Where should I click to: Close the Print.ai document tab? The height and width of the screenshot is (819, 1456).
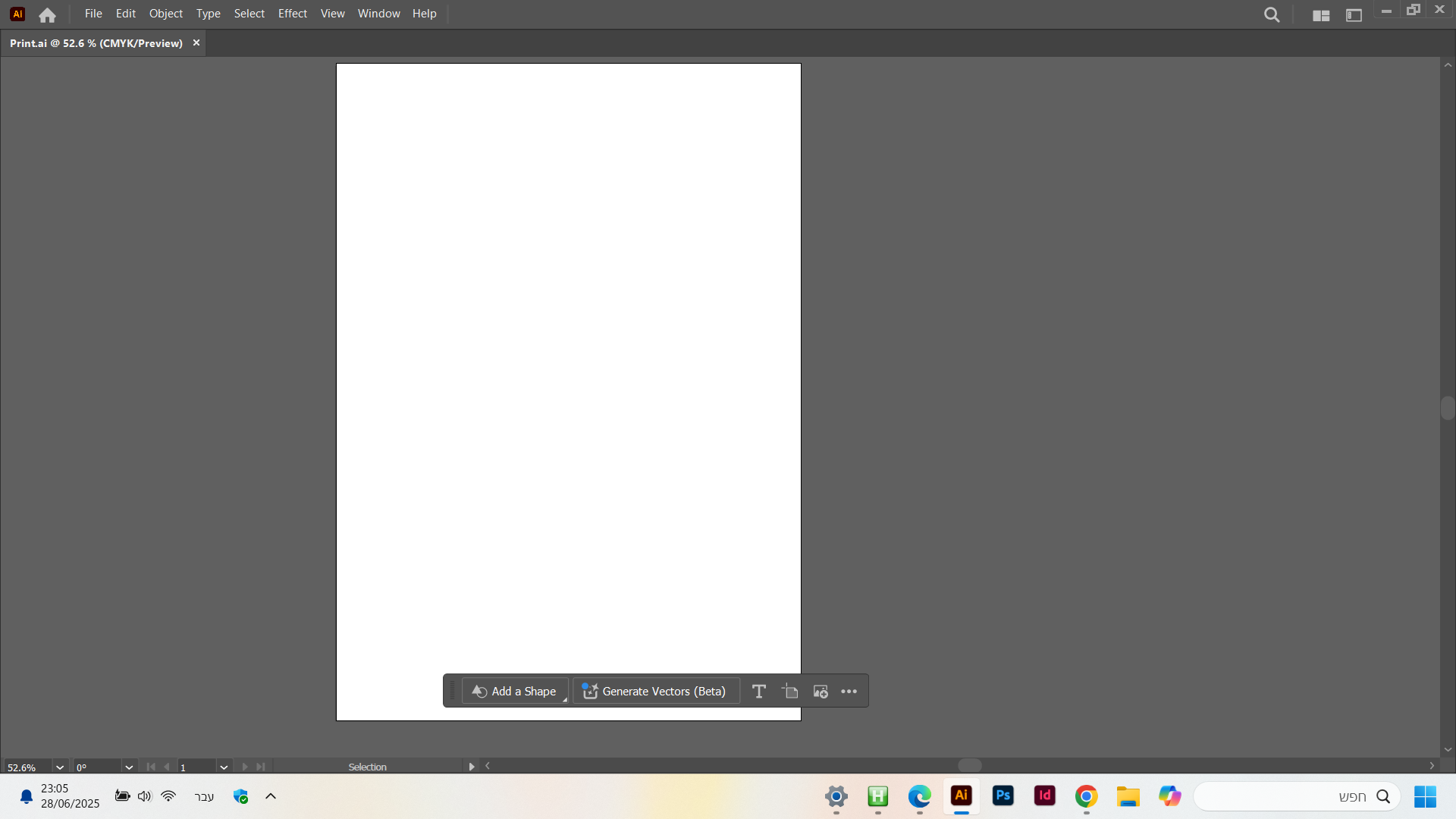coord(196,43)
